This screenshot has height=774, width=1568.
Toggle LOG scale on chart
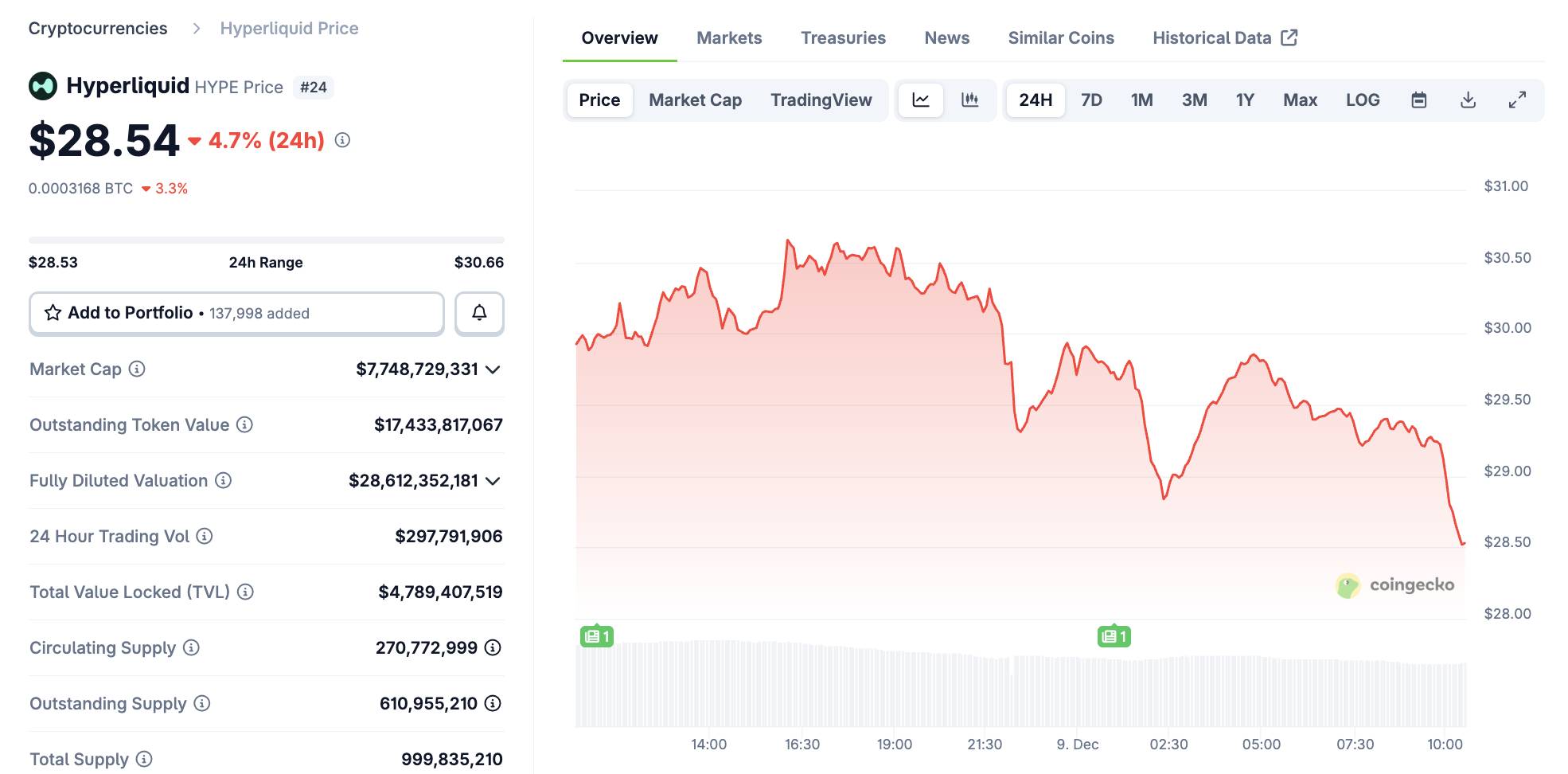[x=1362, y=100]
